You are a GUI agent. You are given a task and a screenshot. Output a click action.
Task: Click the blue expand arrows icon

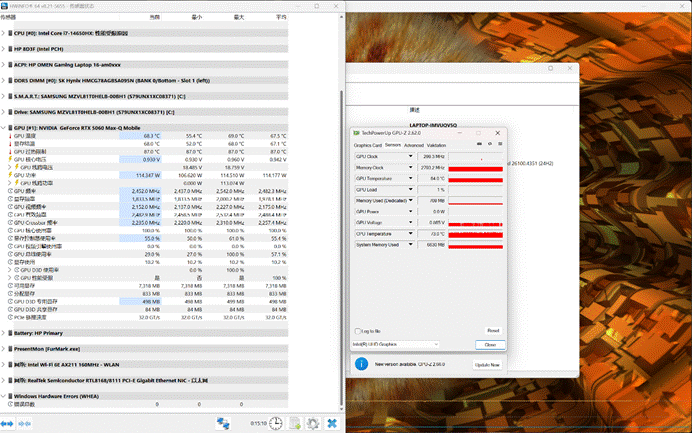point(7,424)
